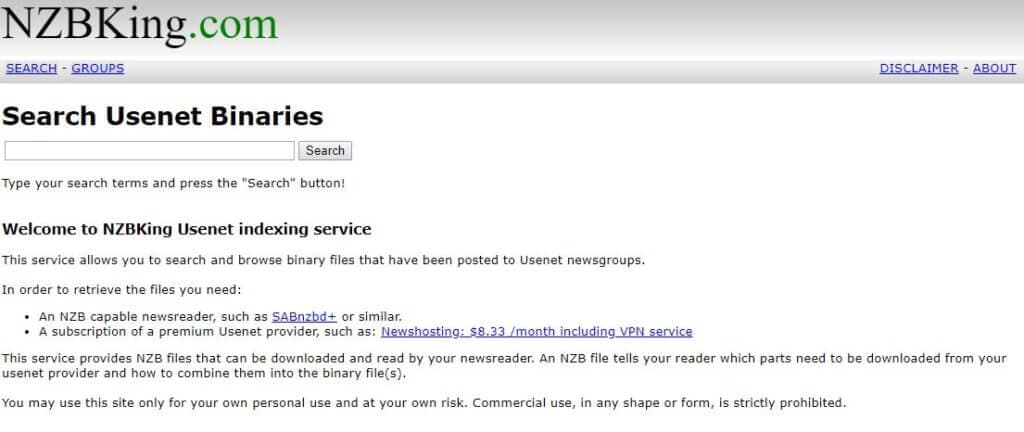
Task: Click the Search button
Action: (x=325, y=151)
